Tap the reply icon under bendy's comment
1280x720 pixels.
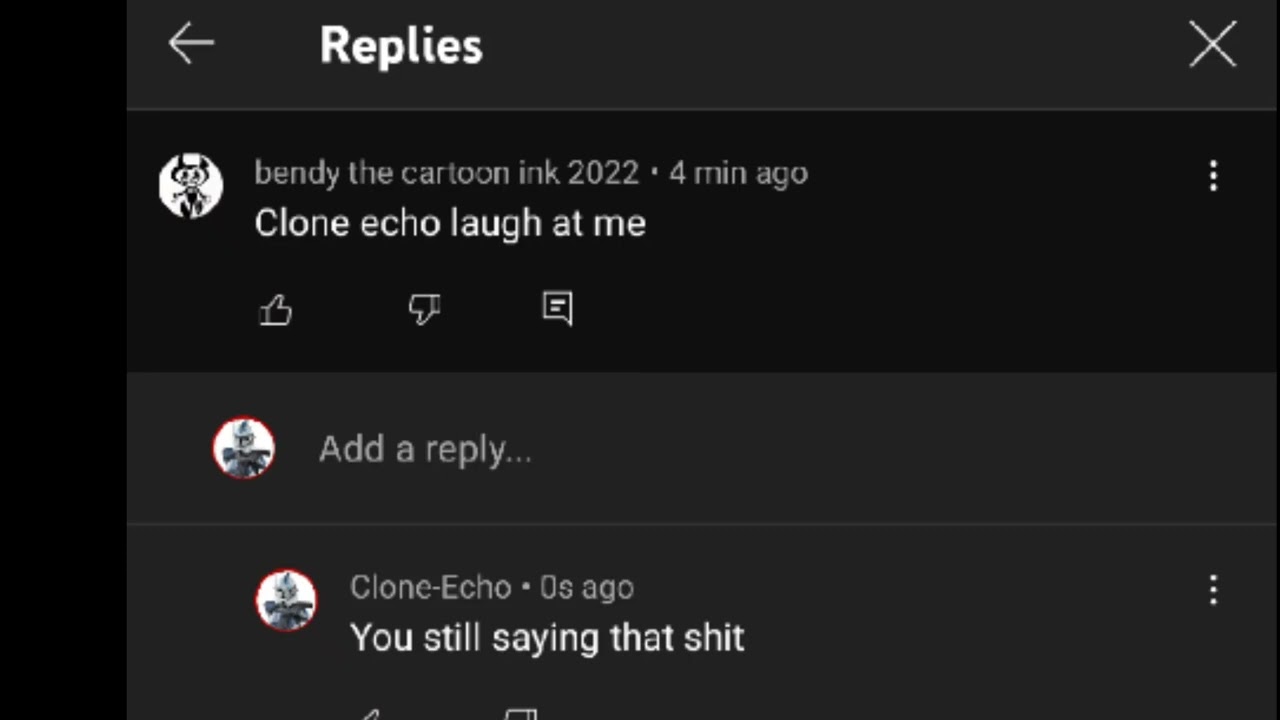coord(557,308)
